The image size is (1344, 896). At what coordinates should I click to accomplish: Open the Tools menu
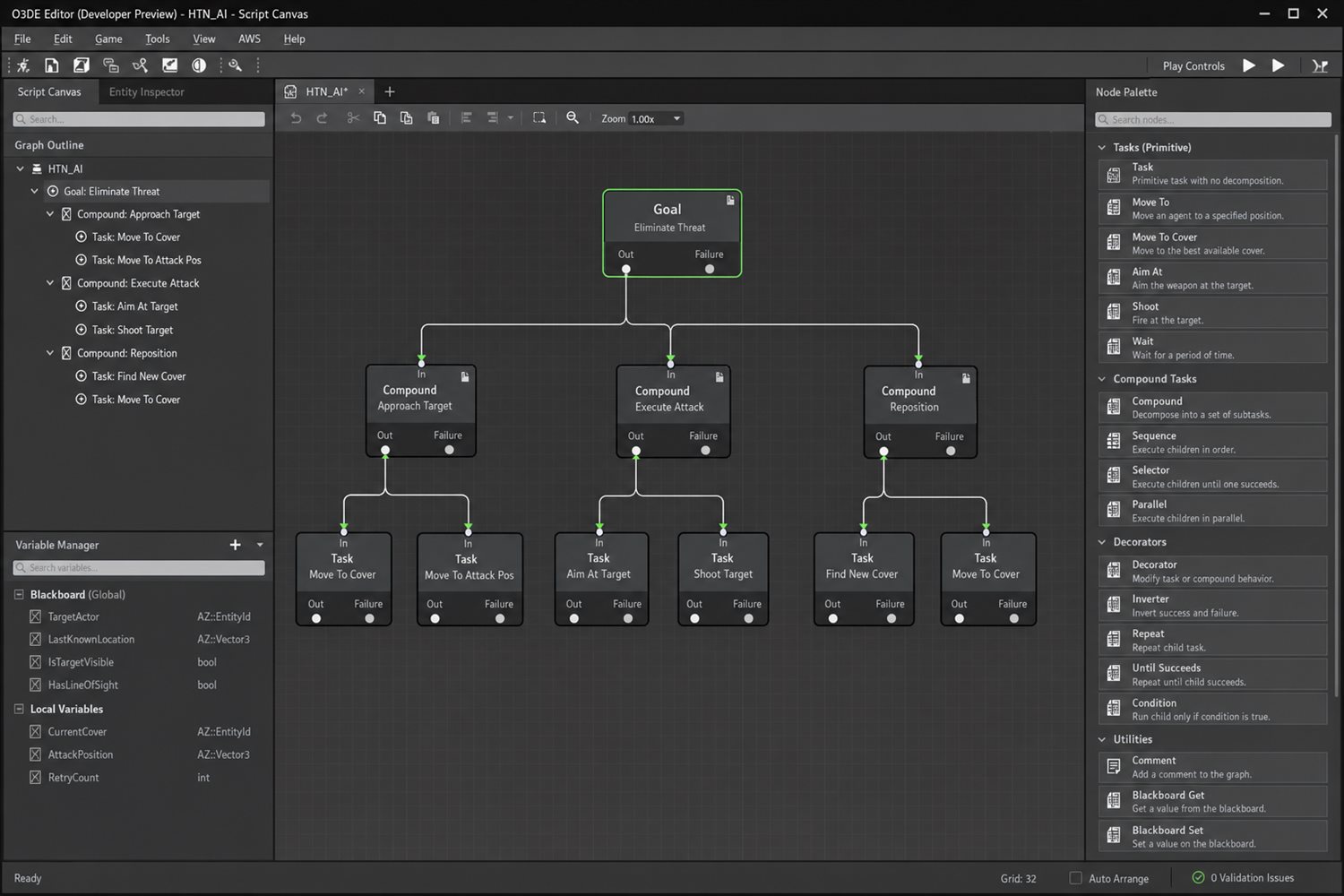tap(158, 39)
